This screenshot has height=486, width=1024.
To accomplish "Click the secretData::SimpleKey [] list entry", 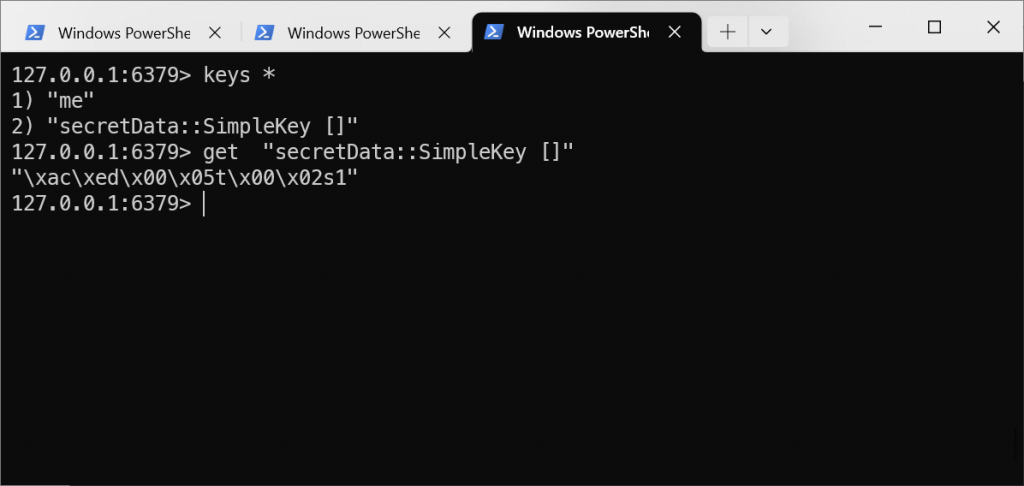I will coord(185,127).
